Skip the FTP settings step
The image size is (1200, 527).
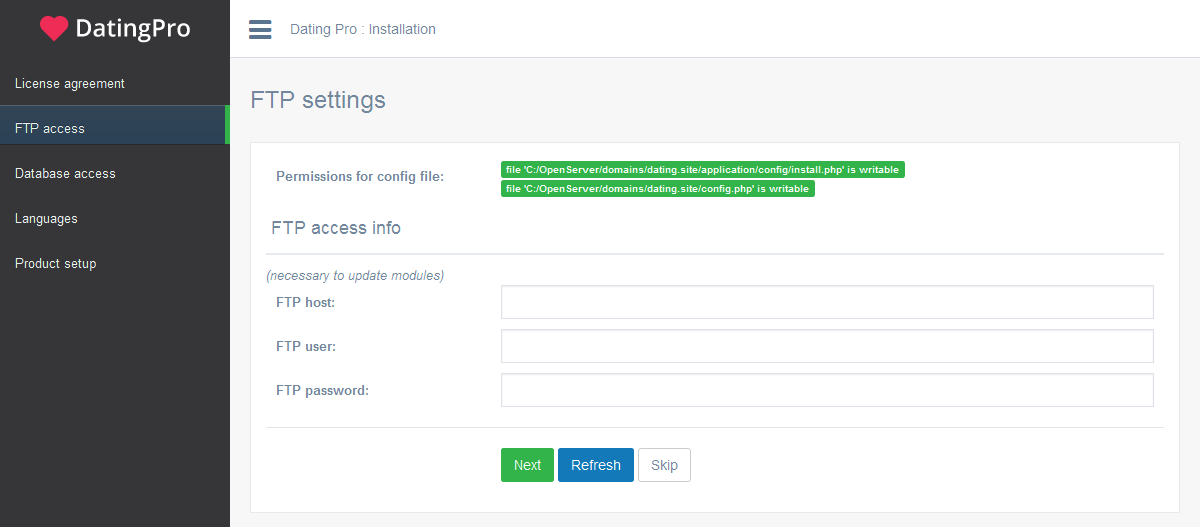[x=664, y=465]
